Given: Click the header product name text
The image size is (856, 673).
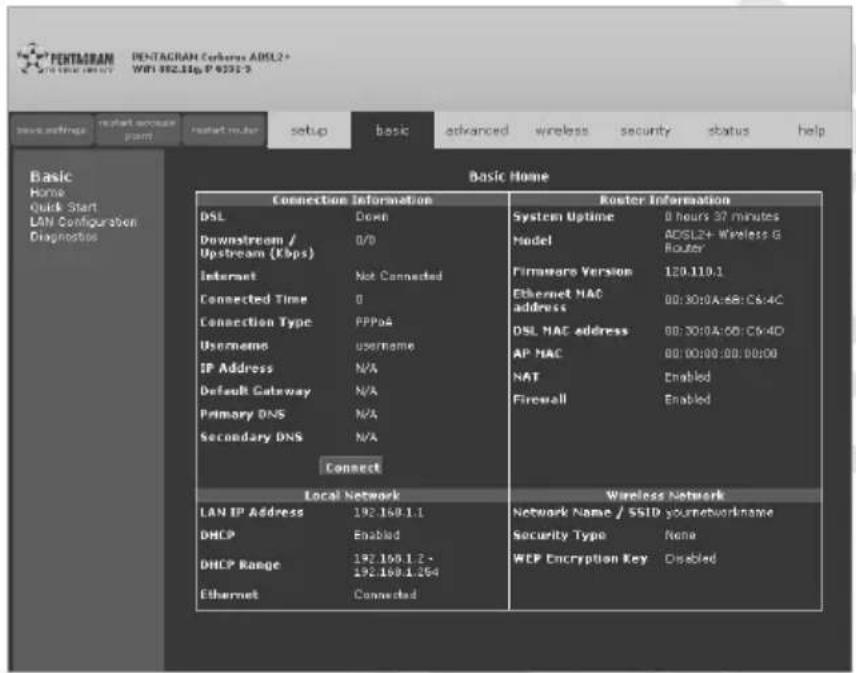Looking at the screenshot, I should pos(211,63).
